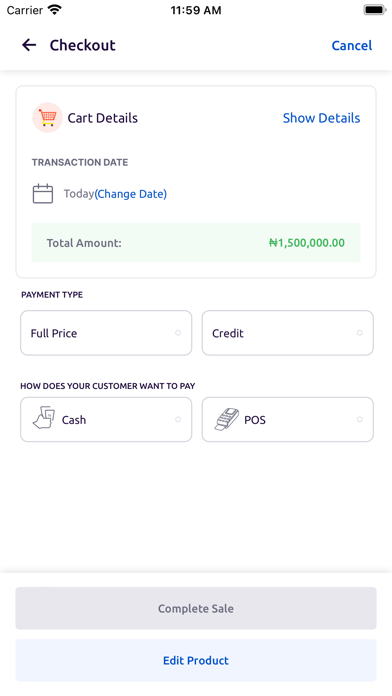Choose the Full Price payment option
392x696 pixels.
106,333
